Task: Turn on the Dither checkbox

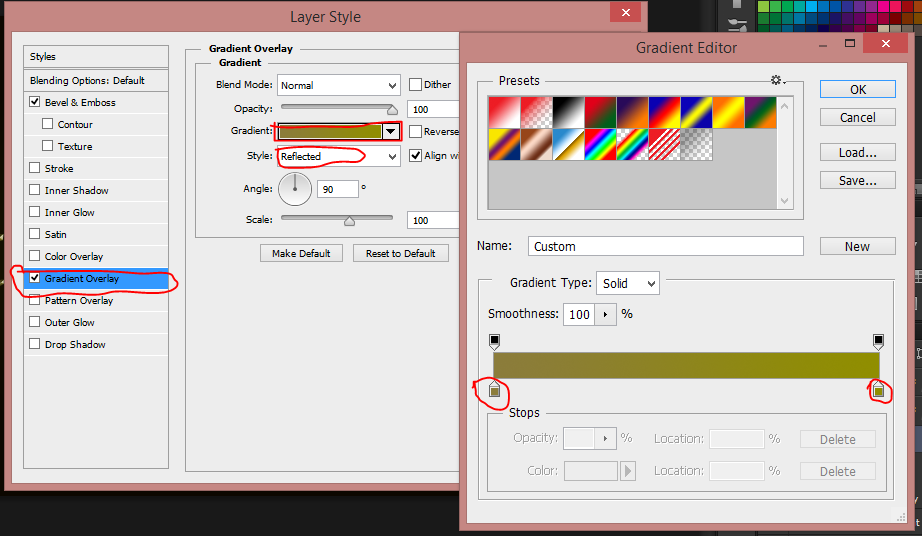Action: point(415,85)
